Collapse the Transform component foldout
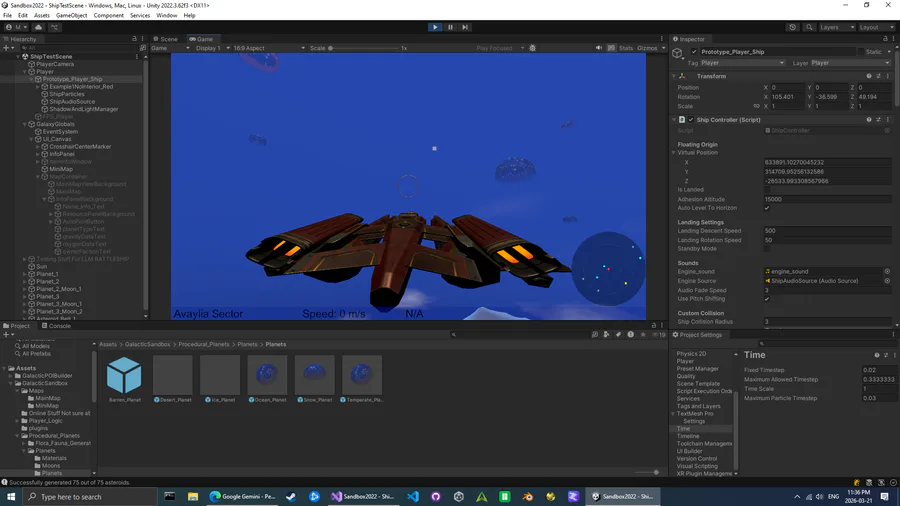The width and height of the screenshot is (900, 506). tap(674, 76)
